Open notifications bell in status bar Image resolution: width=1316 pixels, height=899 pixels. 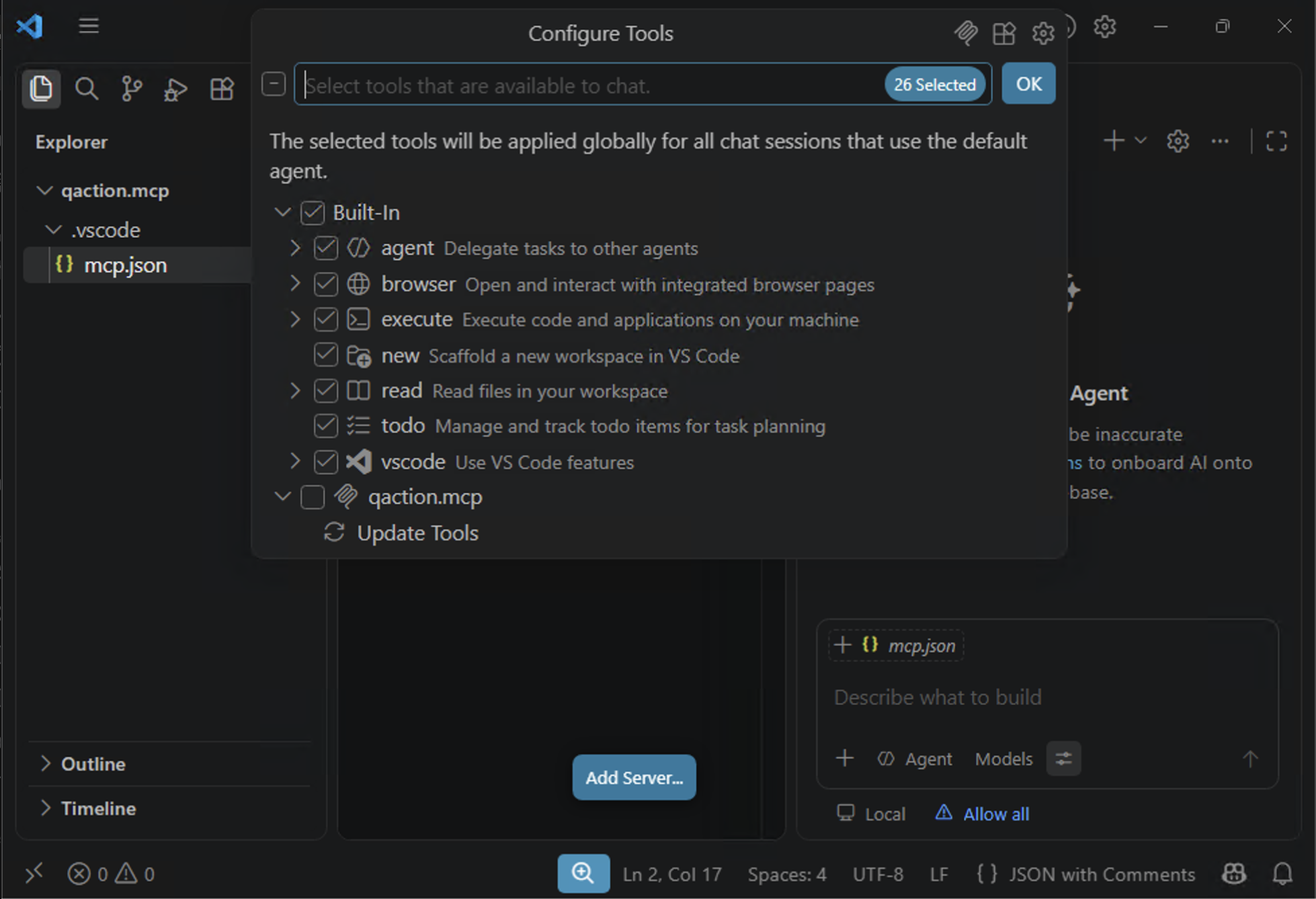coord(1282,873)
